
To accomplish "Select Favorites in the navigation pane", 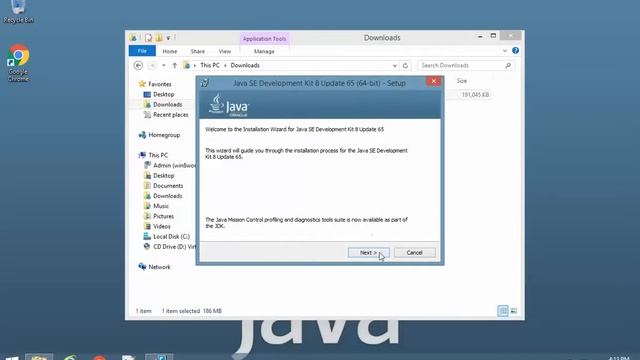I will pyautogui.click(x=160, y=84).
